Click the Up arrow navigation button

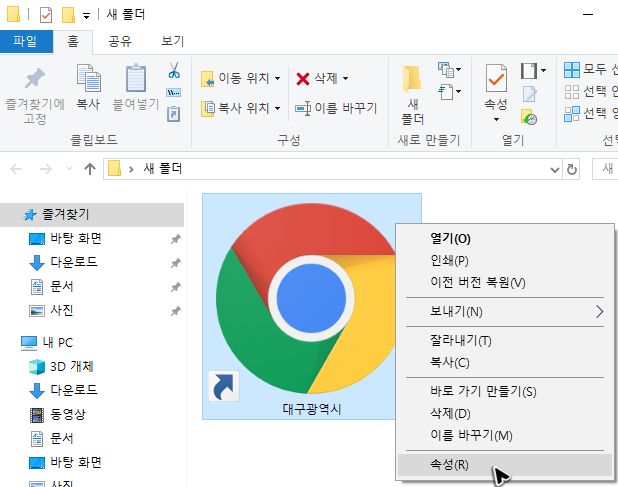pos(90,169)
